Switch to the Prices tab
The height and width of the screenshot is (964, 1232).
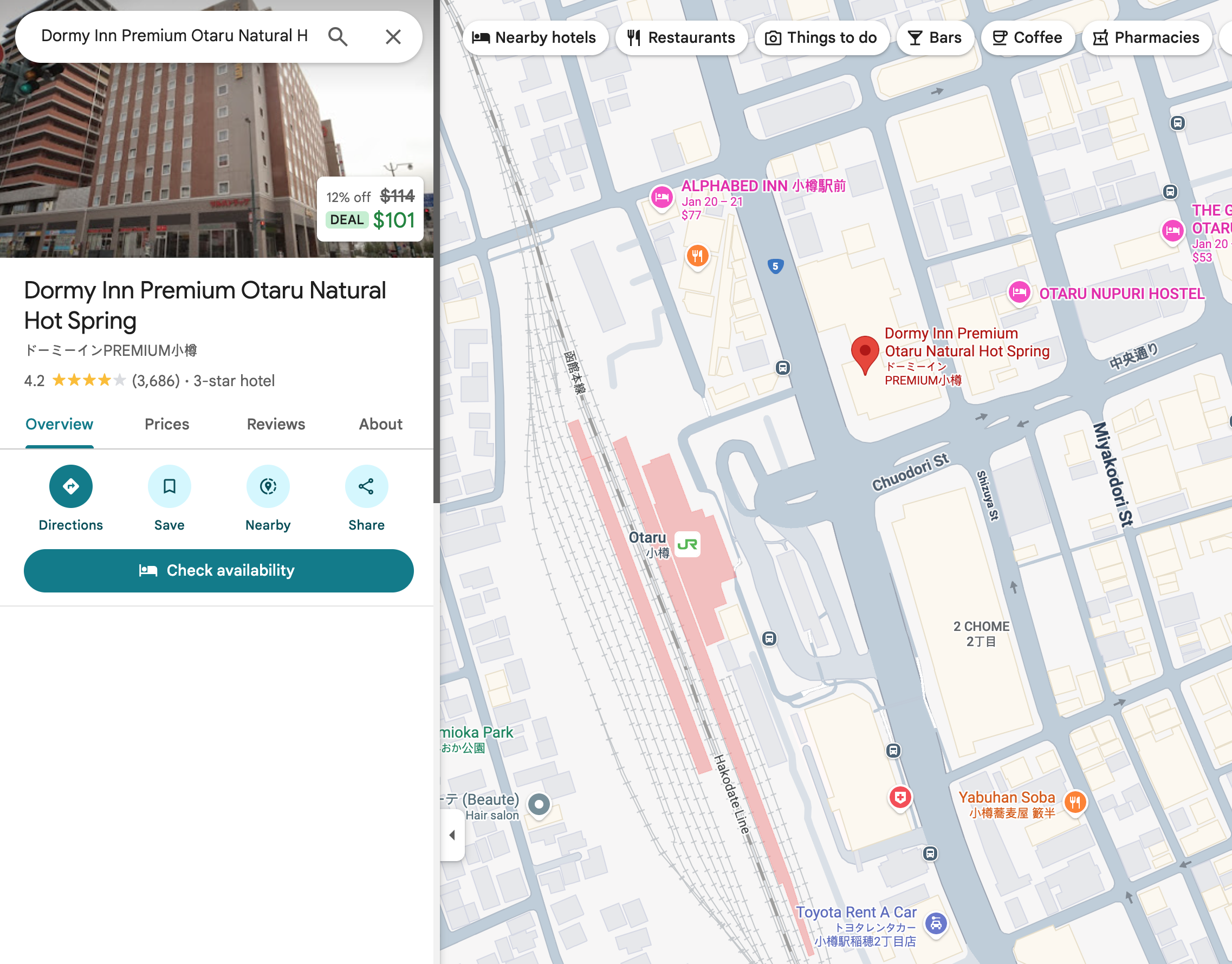point(166,424)
